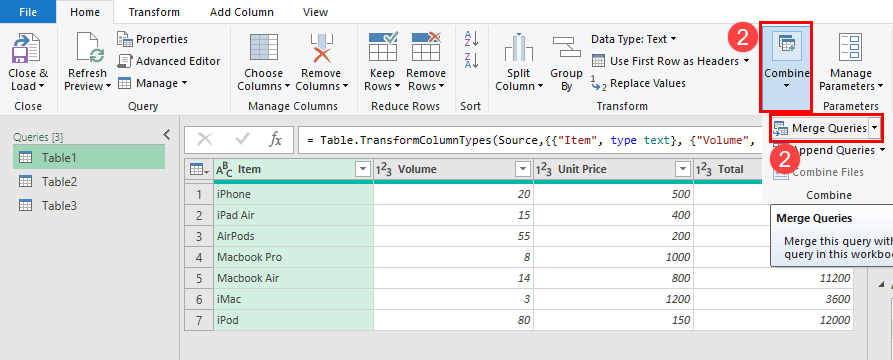Open the Data Type: Text dropdown
Screen dimensions: 893x360
click(634, 39)
